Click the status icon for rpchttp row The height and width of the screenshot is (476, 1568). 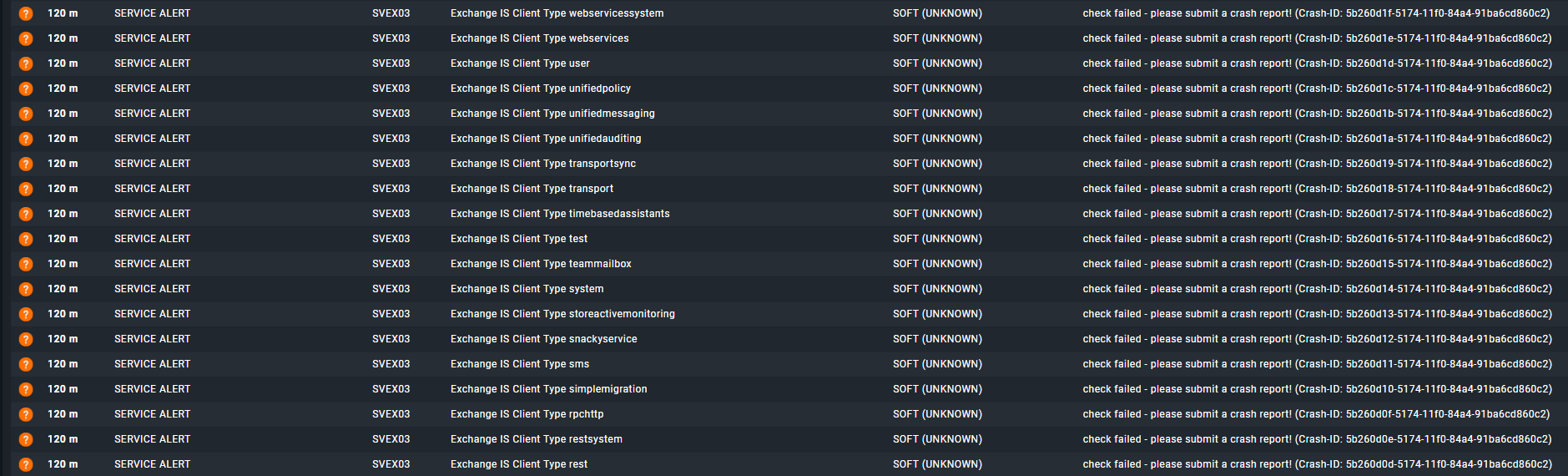tap(26, 415)
